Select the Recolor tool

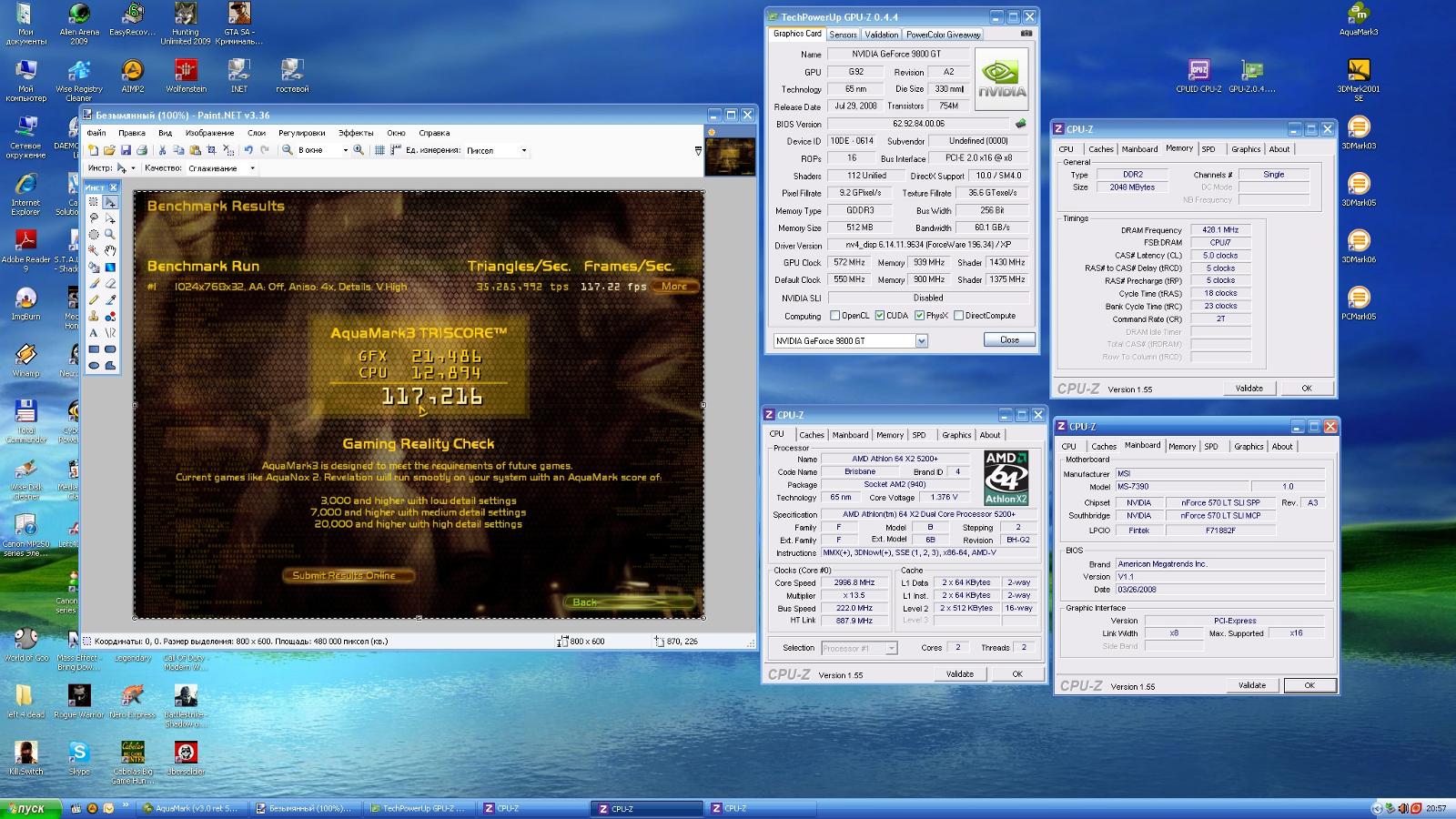[110, 316]
